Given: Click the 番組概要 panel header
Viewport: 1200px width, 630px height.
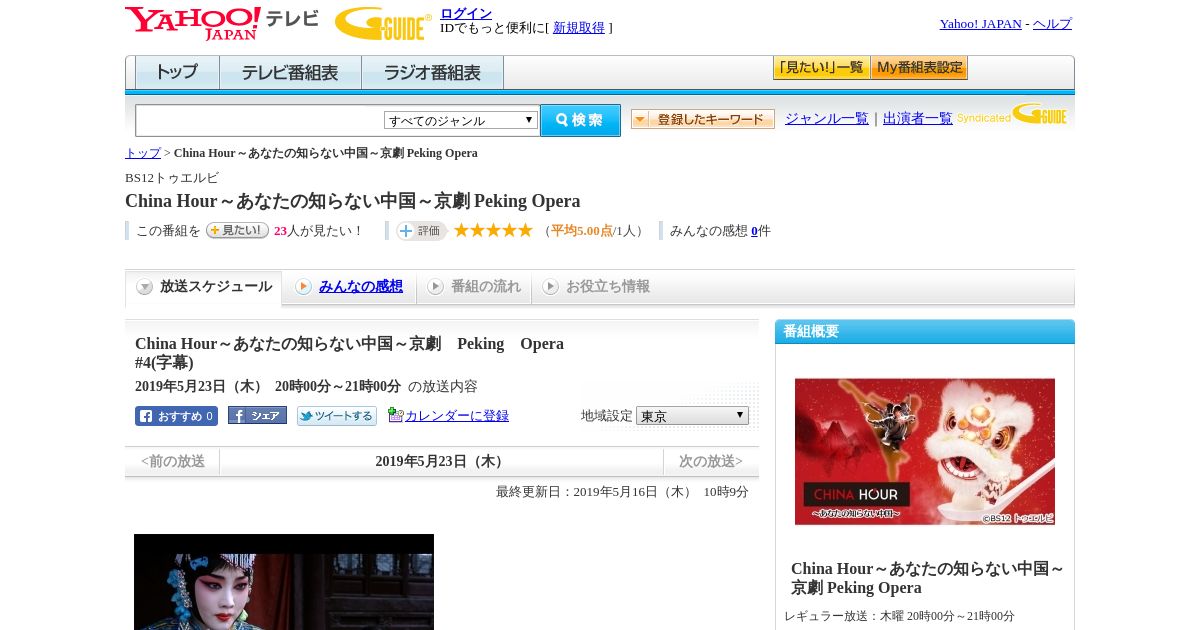Looking at the screenshot, I should [x=925, y=331].
